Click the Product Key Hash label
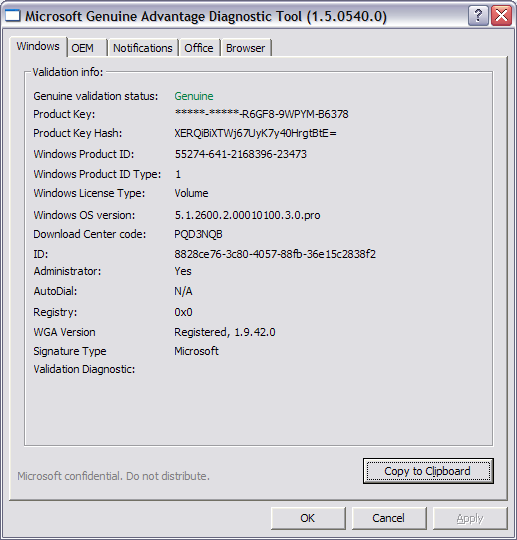The height and width of the screenshot is (540, 517). coord(77,133)
